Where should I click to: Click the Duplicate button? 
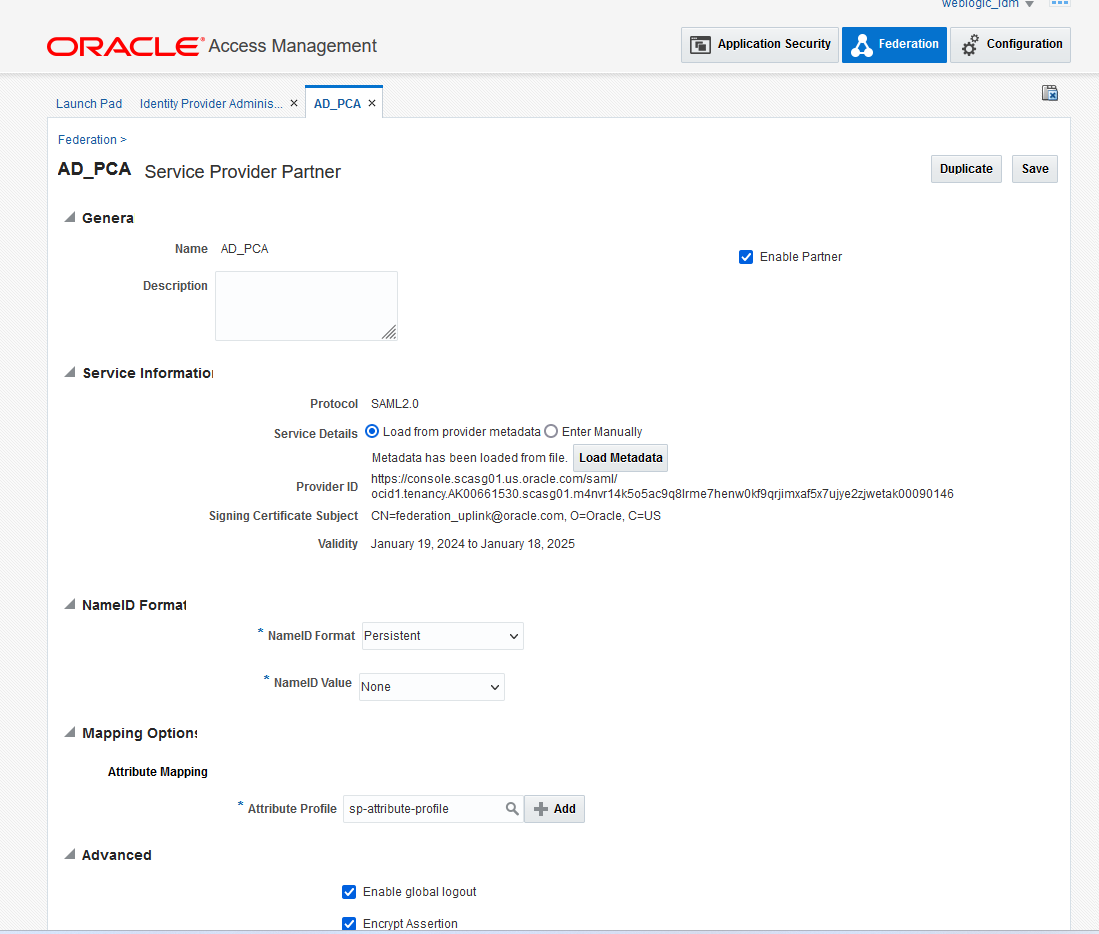pyautogui.click(x=966, y=169)
